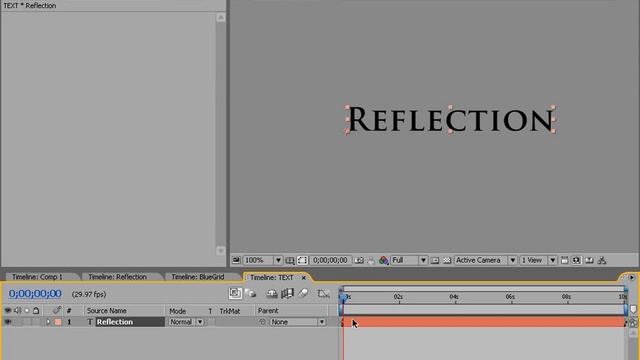
Task: Hide the Reflection layer with eye toggle
Action: point(7,322)
